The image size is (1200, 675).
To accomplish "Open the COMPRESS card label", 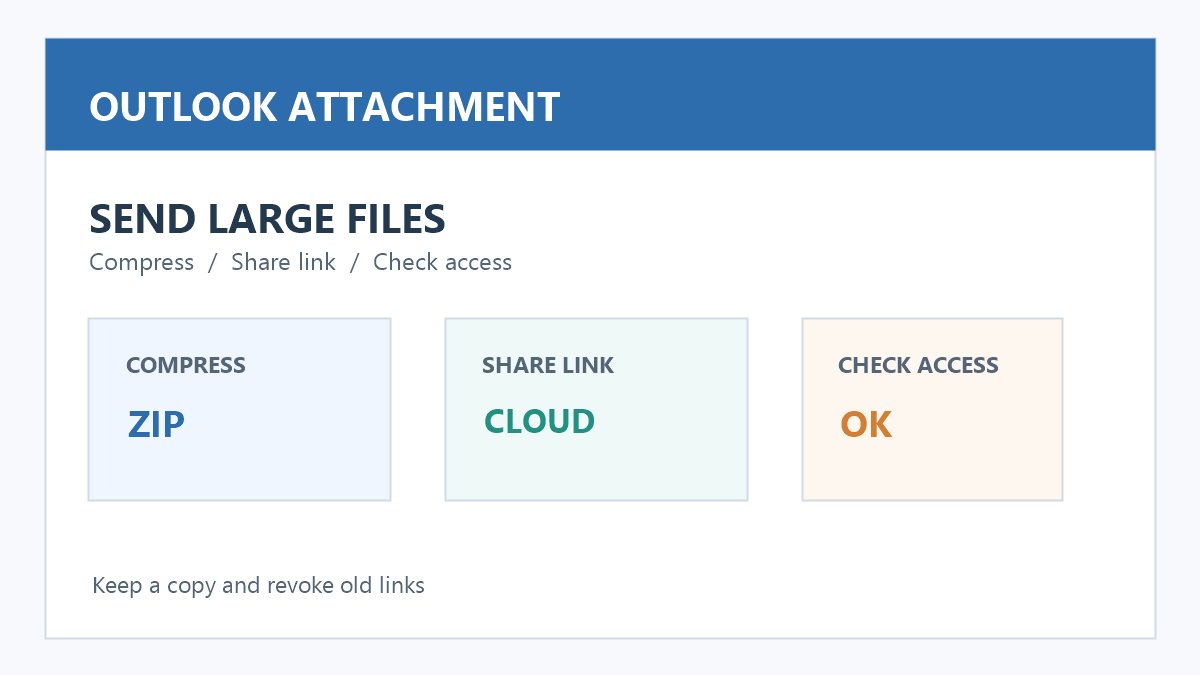I will point(186,365).
